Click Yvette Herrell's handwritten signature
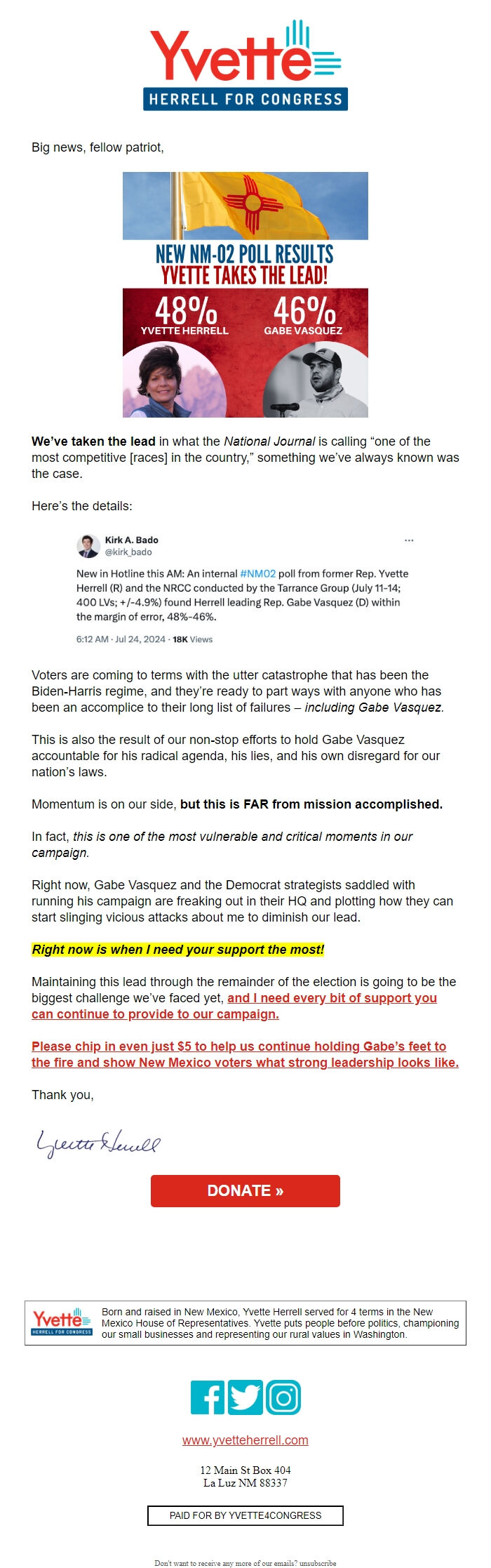Viewport: 491px width, 1568px height. click(98, 1143)
